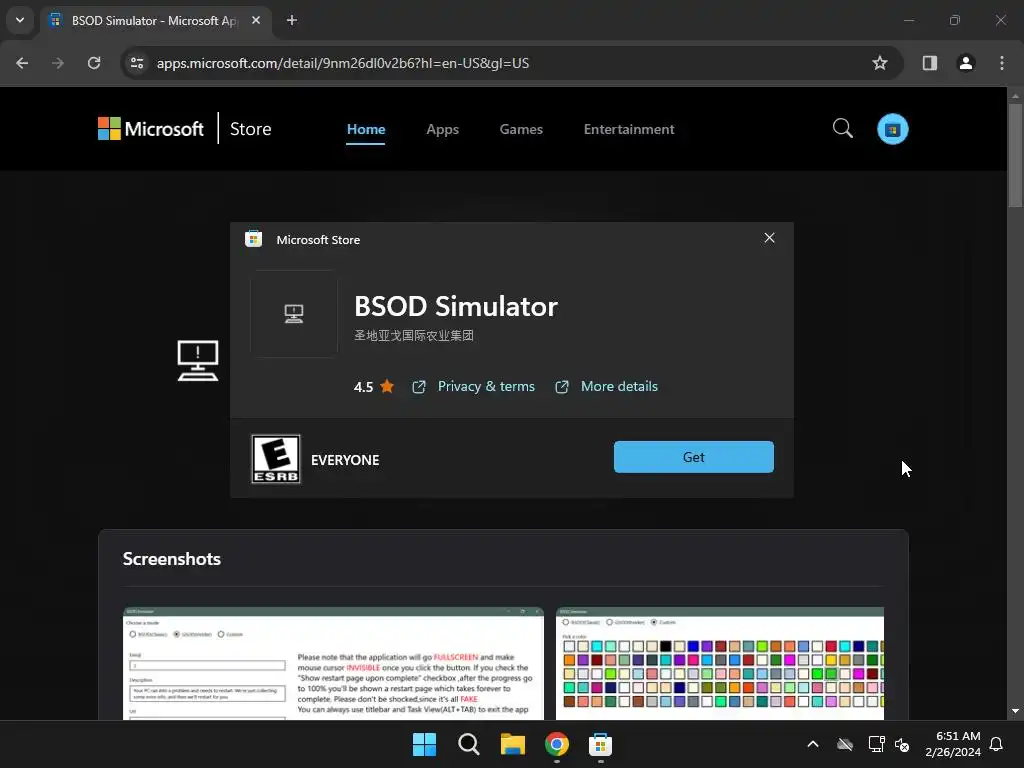The image size is (1024, 768).
Task: Click the 4.5 rating value
Action: (x=363, y=387)
